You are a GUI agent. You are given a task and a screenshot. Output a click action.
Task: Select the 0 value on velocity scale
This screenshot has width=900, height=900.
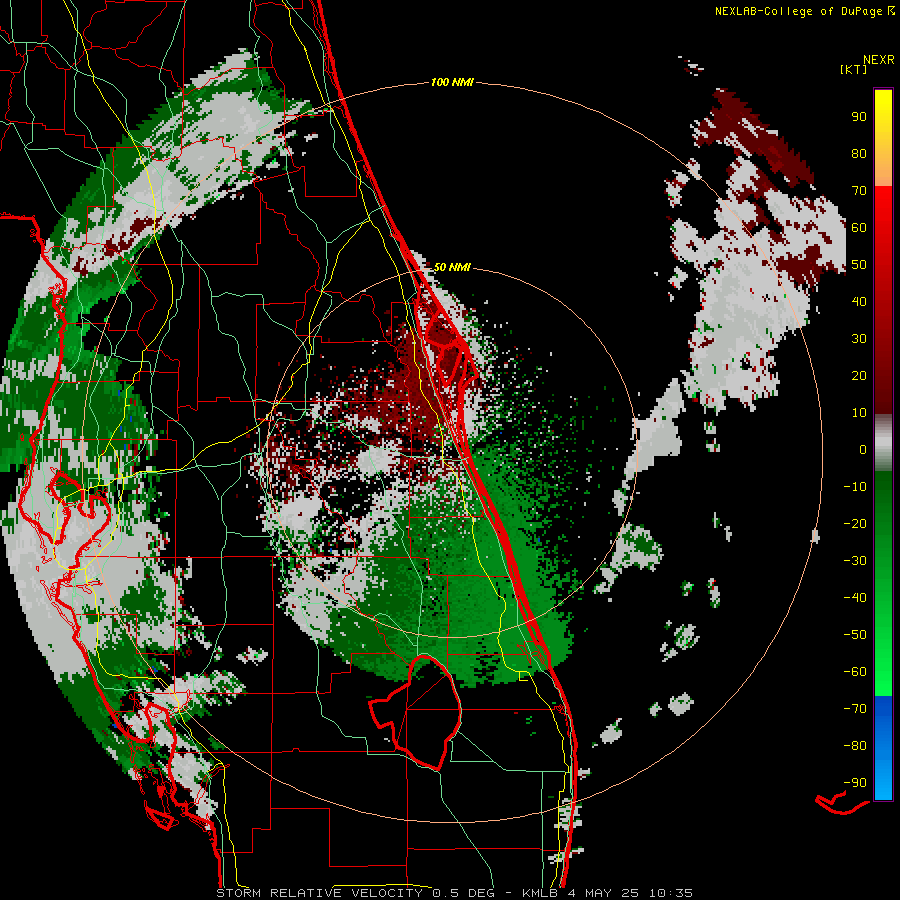point(863,449)
